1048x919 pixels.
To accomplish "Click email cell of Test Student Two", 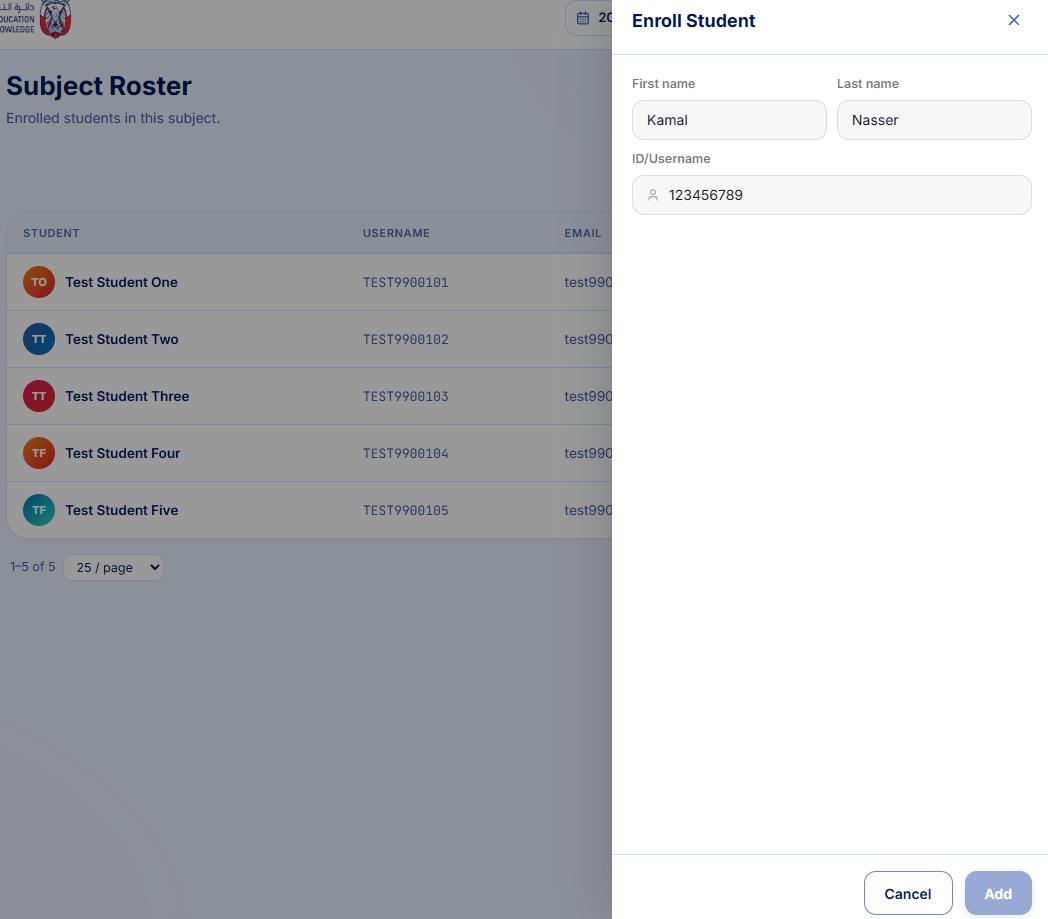I will pyautogui.click(x=588, y=339).
